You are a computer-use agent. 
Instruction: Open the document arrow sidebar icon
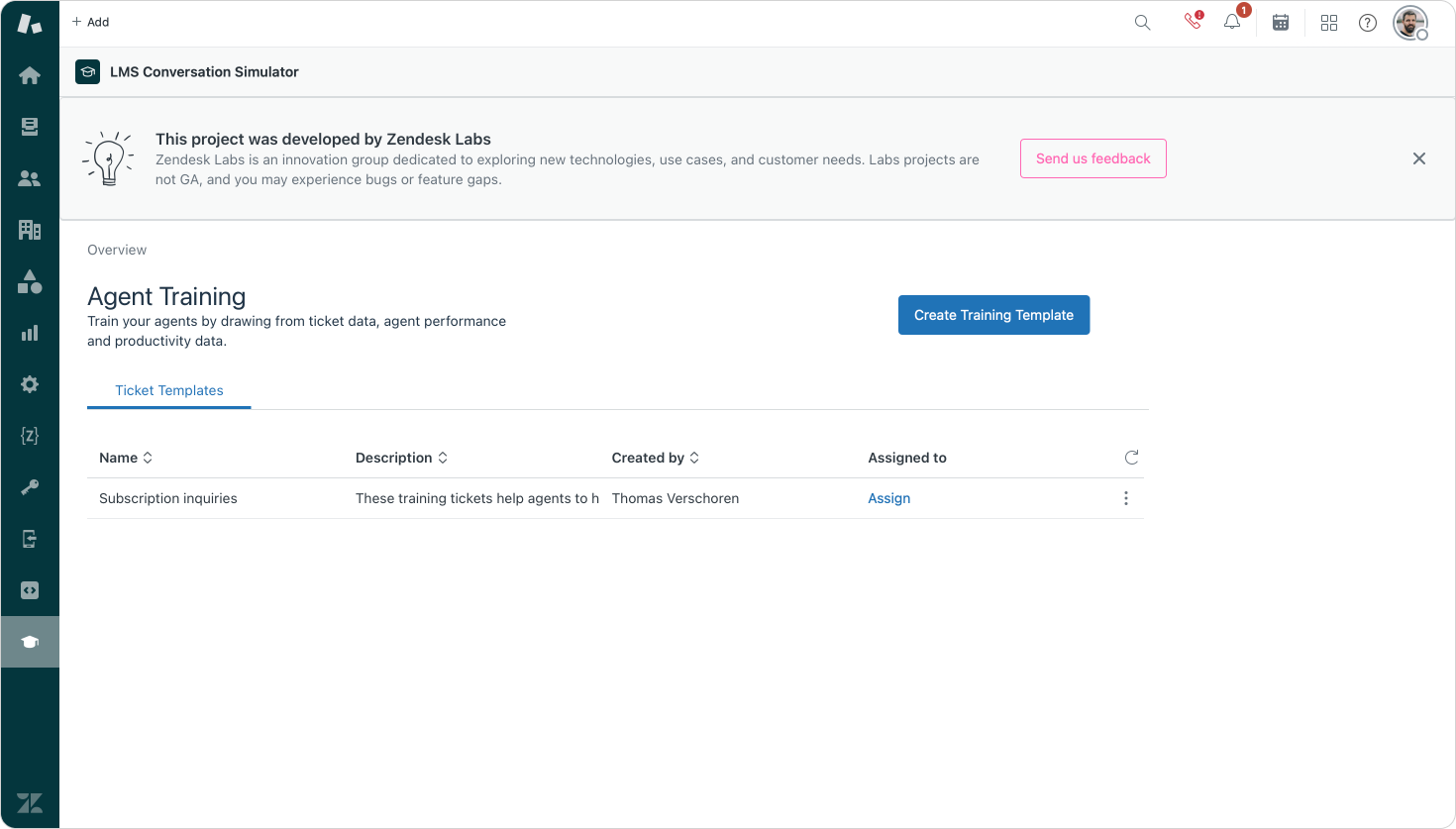30,539
